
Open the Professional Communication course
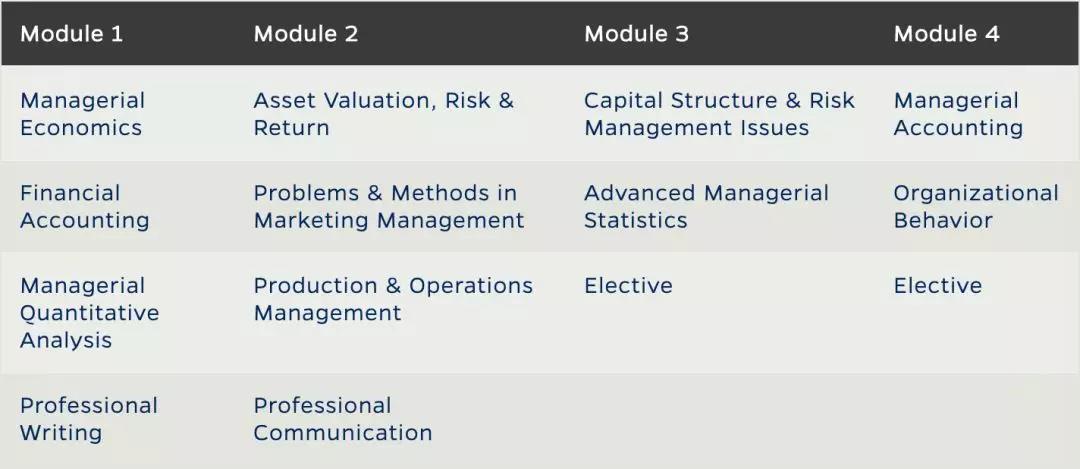[x=342, y=419]
